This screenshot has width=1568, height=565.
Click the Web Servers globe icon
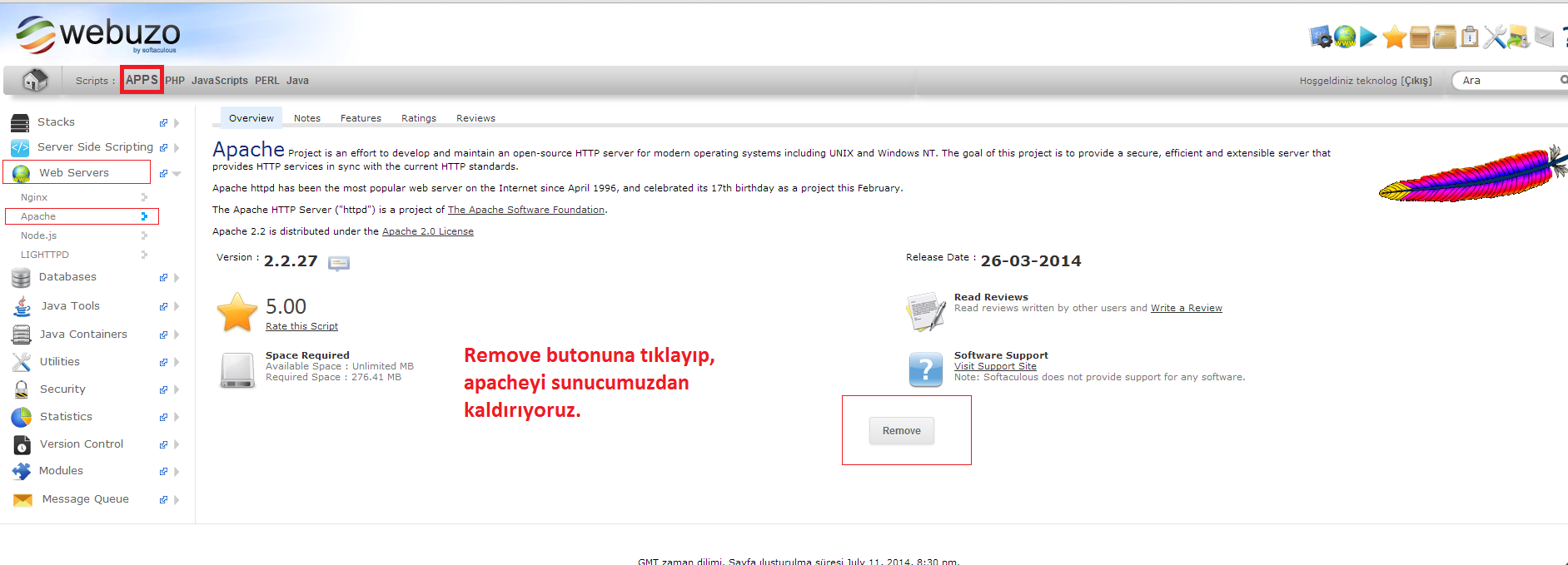[x=22, y=173]
